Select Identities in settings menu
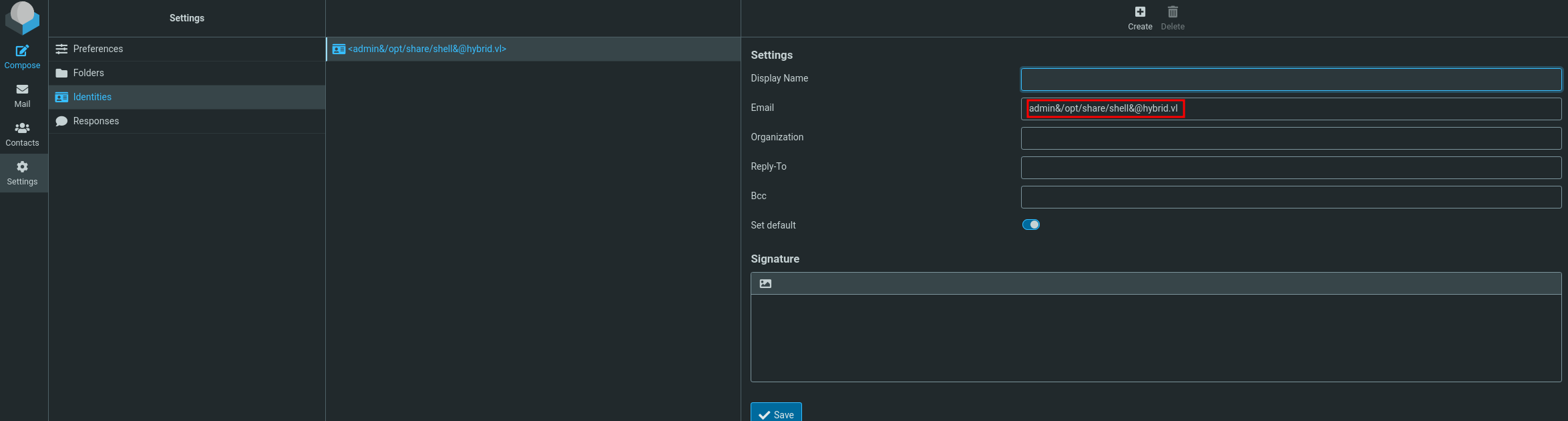This screenshot has height=421, width=1568. click(x=92, y=97)
